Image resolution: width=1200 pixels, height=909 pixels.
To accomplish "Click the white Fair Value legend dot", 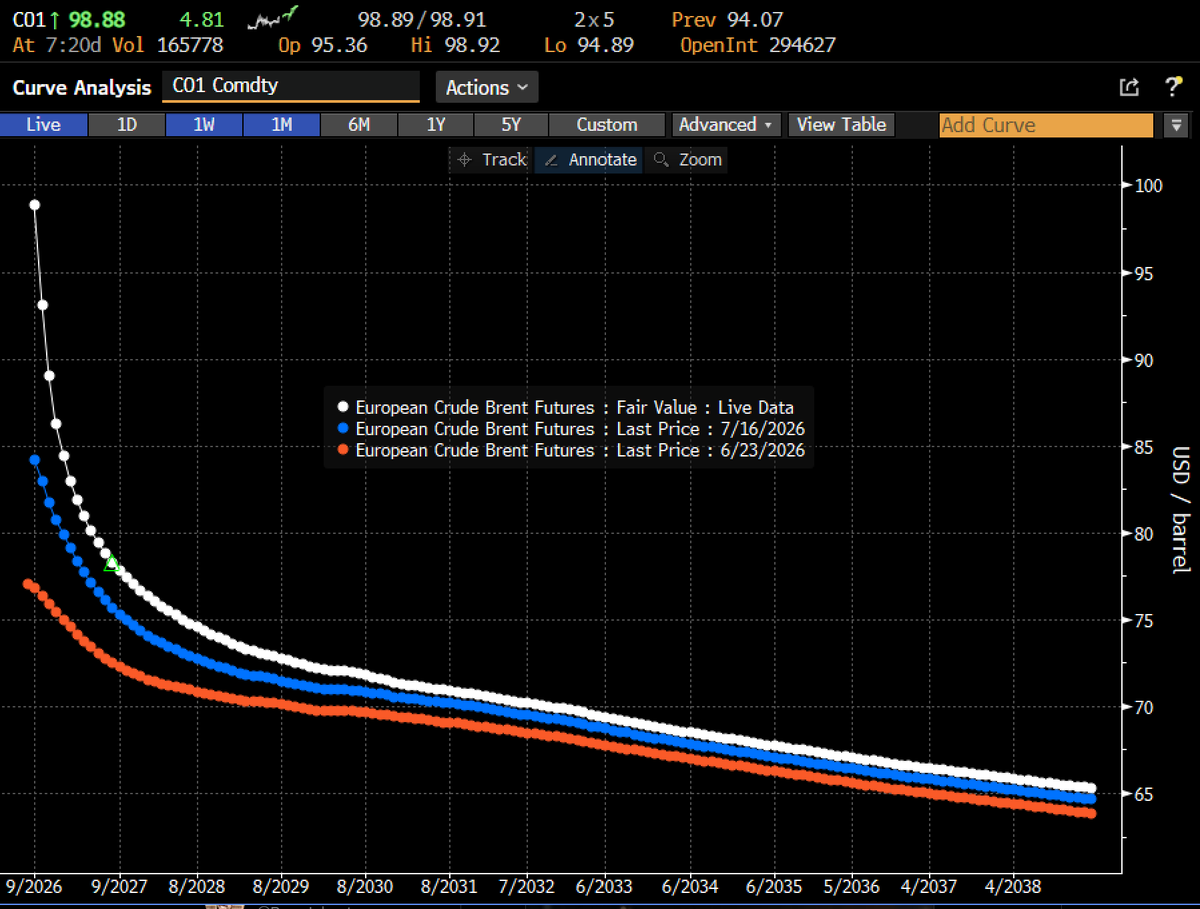I will [343, 407].
